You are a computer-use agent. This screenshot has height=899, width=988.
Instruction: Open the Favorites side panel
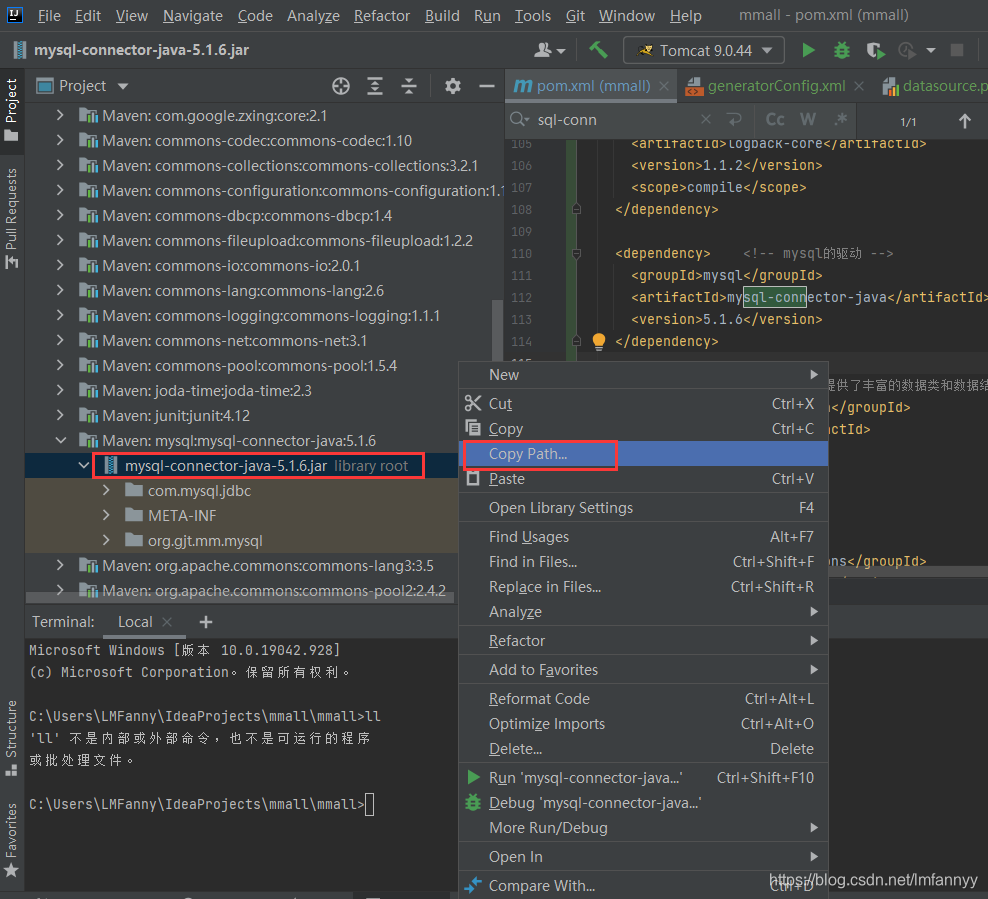(11, 839)
